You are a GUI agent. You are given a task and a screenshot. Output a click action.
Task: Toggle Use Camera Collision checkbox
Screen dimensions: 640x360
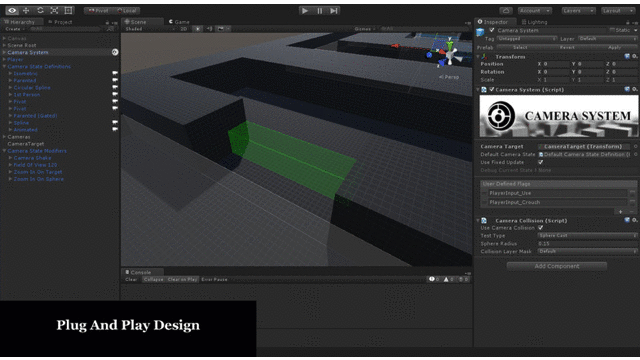click(540, 228)
